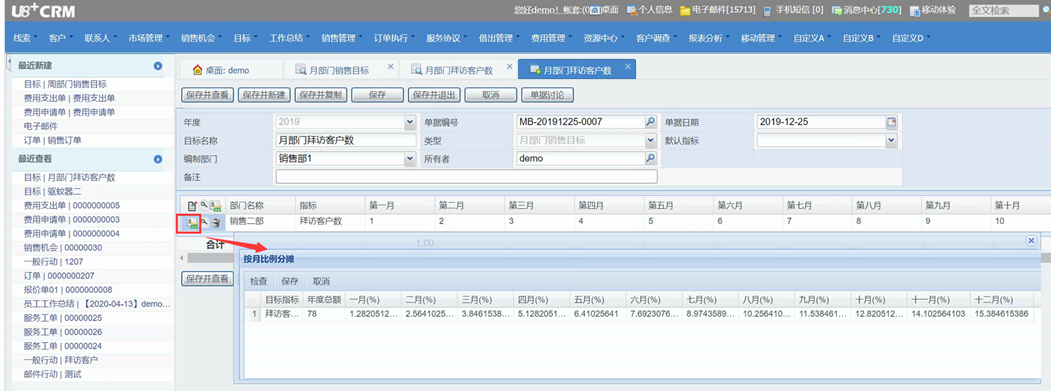1051x391 pixels.
Task: Open the 默认指标 dropdown
Action: pos(891,140)
